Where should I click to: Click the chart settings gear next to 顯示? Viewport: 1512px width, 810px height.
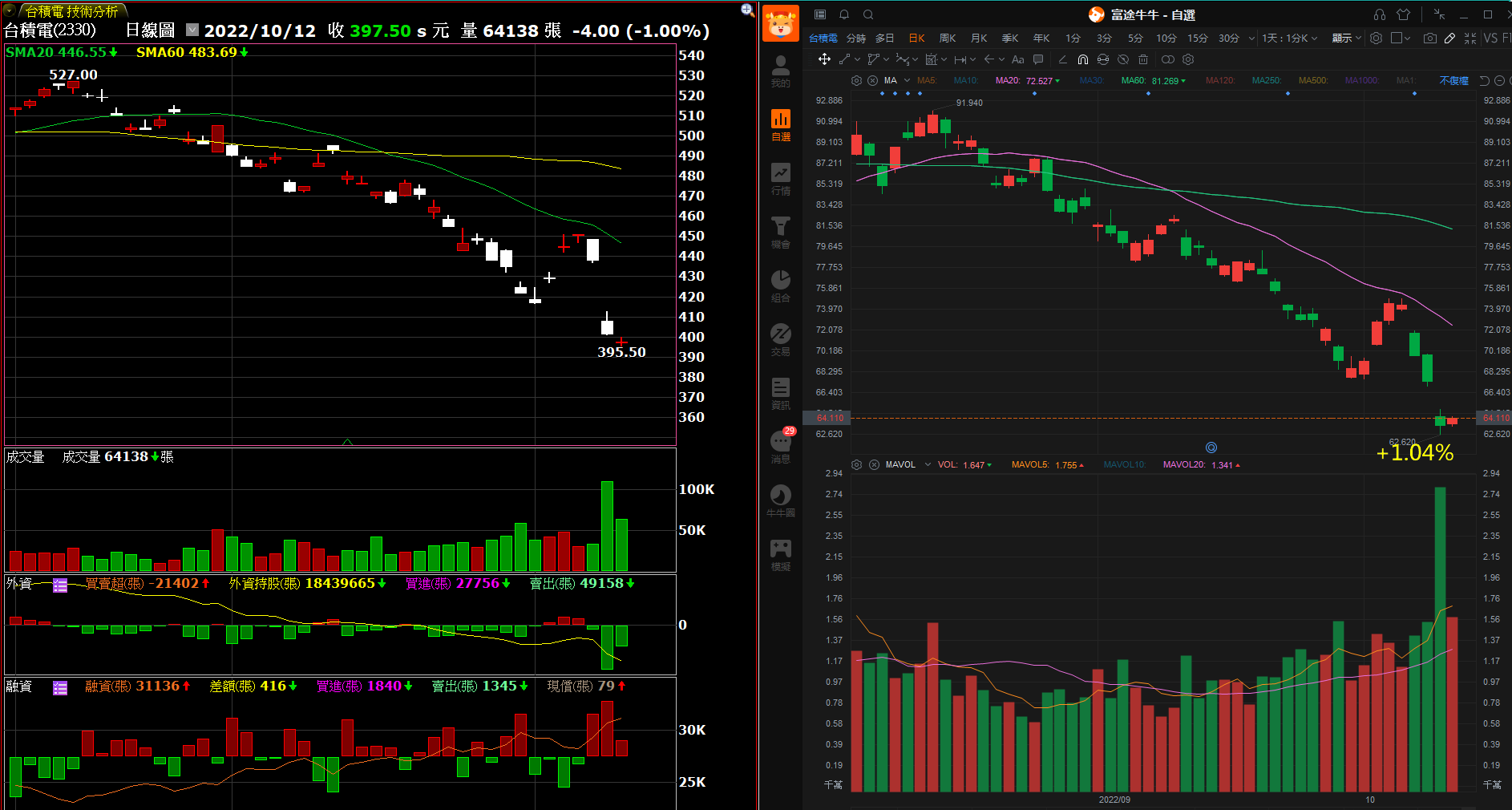click(1377, 38)
